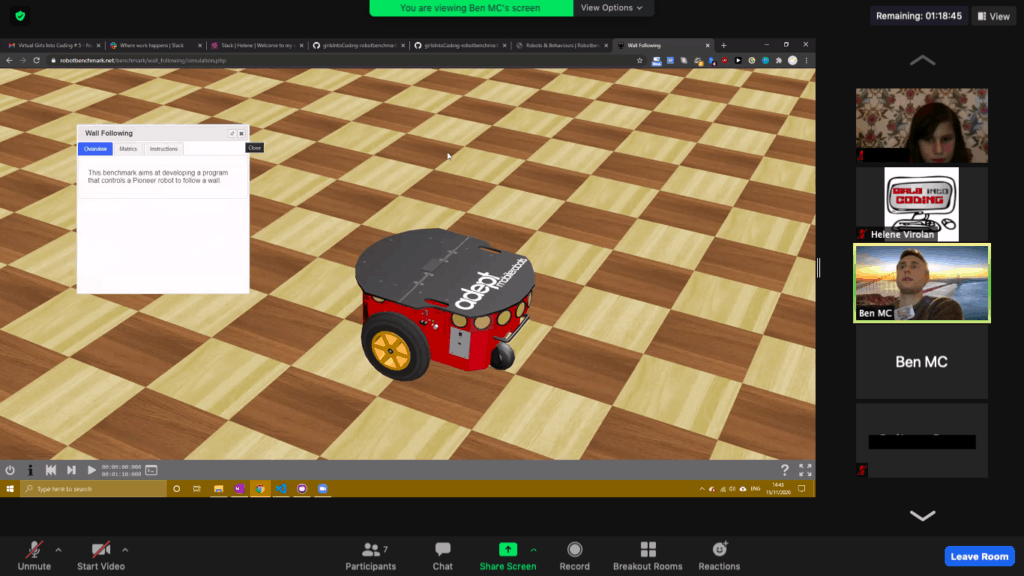Start Video camera toggle
This screenshot has height=576, width=1024.
coord(101,556)
